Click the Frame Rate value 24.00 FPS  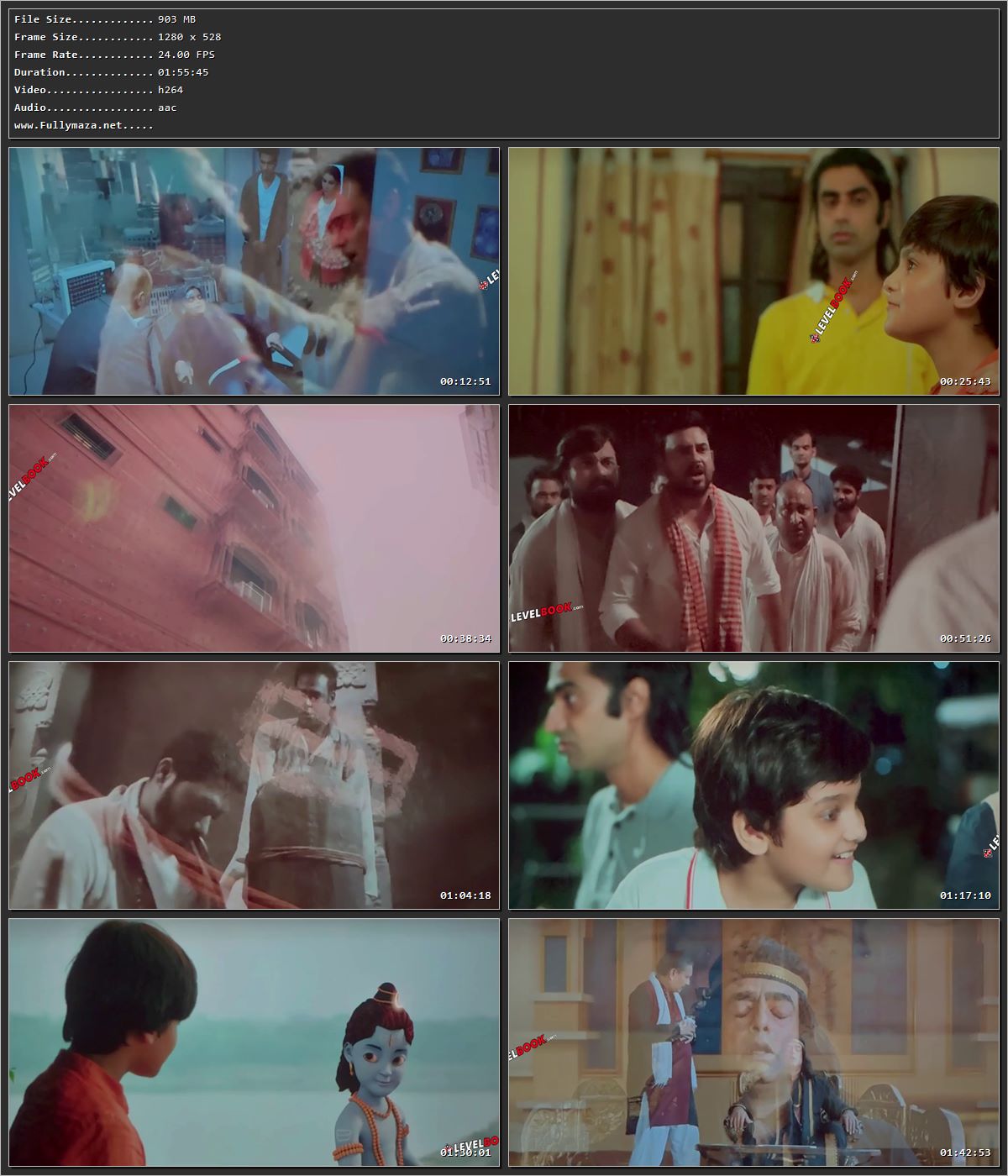186,55
